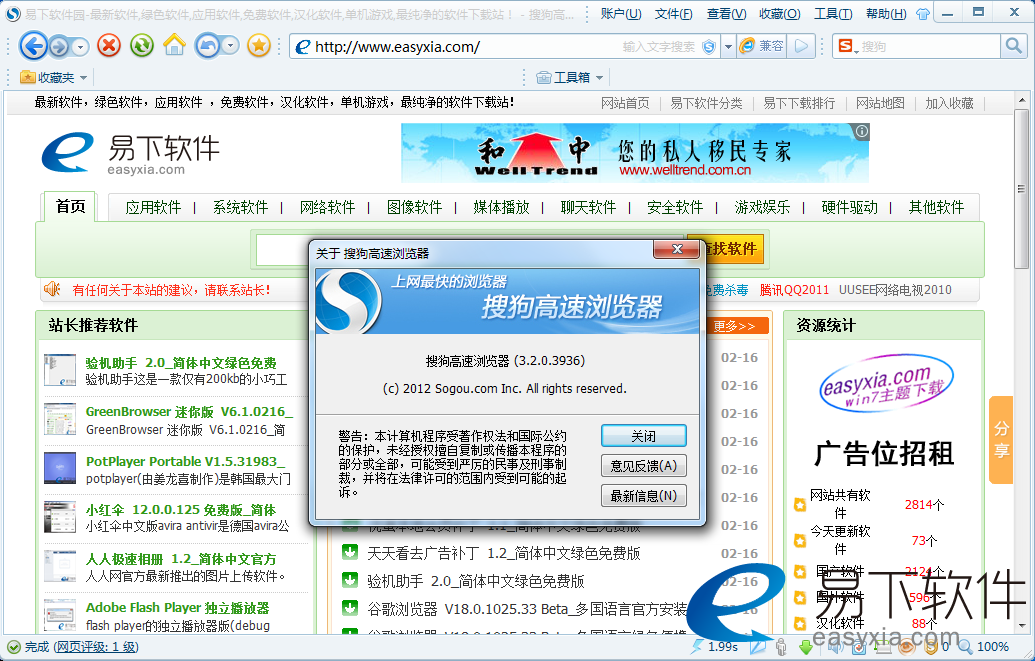Click the gold star favorites icon

[259, 46]
